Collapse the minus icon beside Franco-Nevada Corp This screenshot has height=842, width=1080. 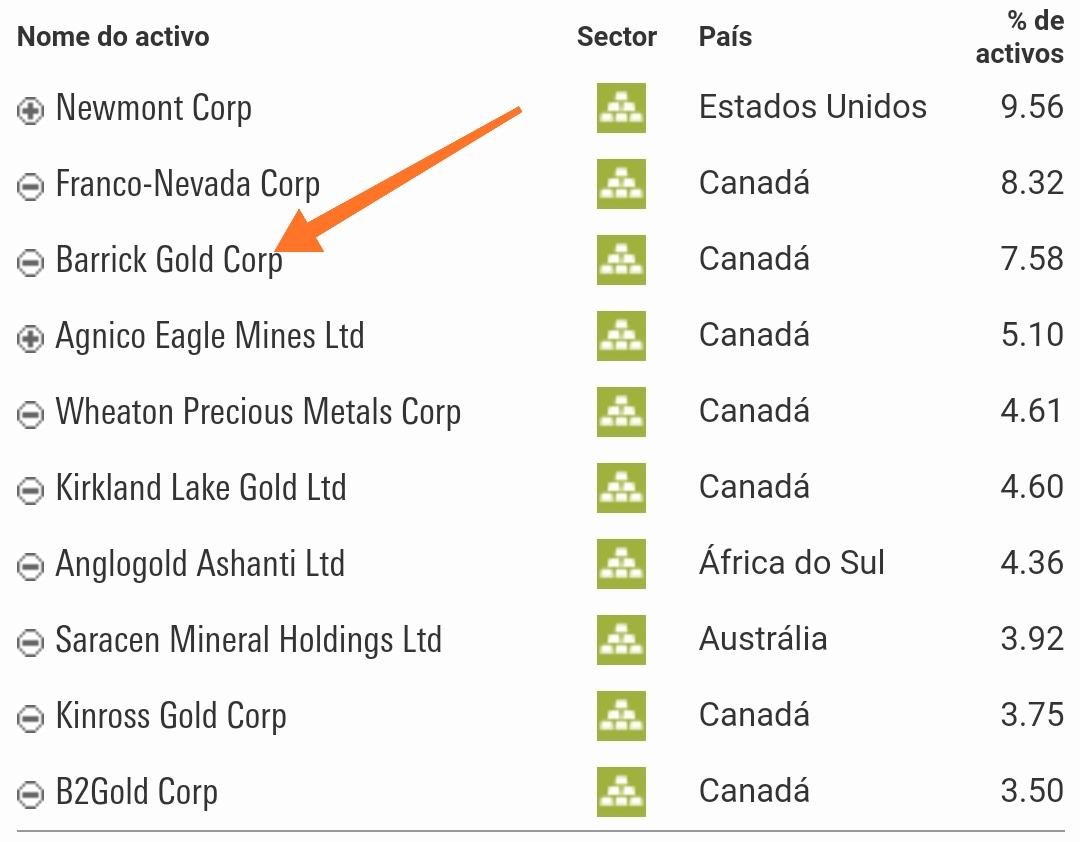coord(31,187)
